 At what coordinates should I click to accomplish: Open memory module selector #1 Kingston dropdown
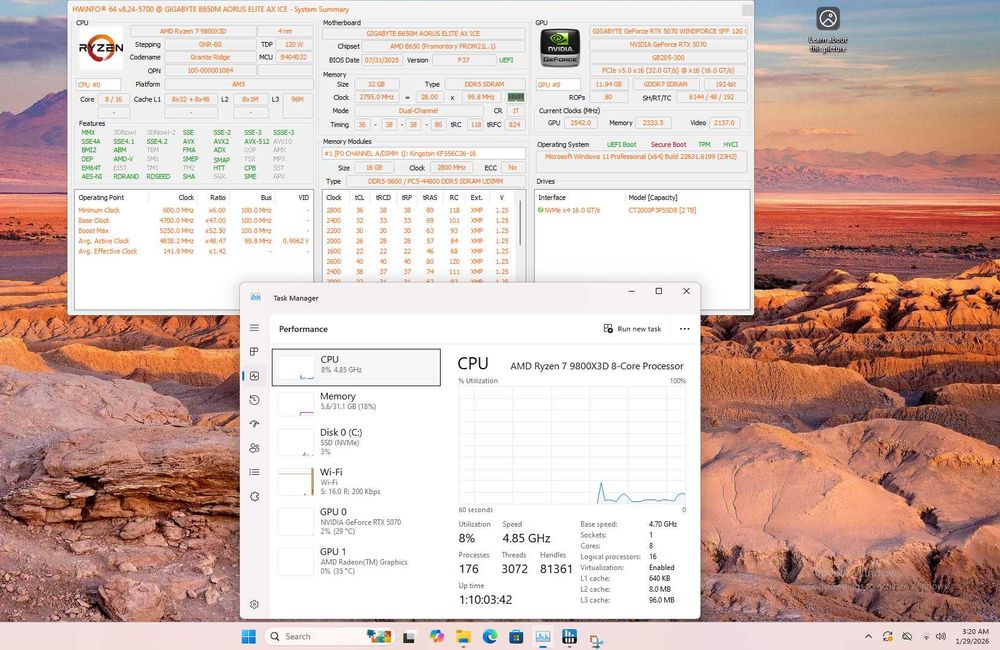tap(424, 153)
